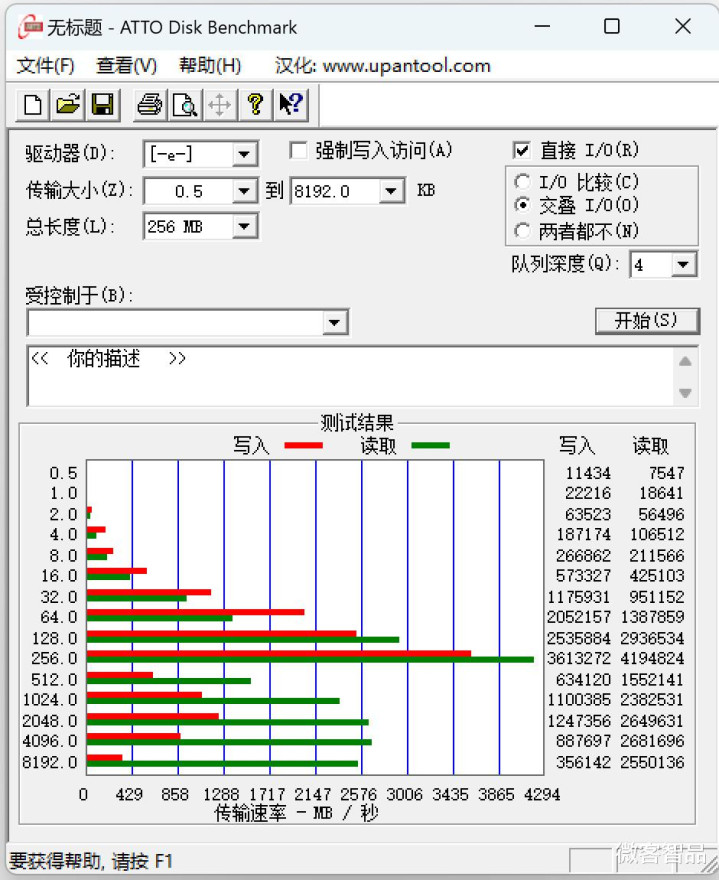Click the 汉化: www.upantool.com text
719x880 pixels.
(383, 66)
